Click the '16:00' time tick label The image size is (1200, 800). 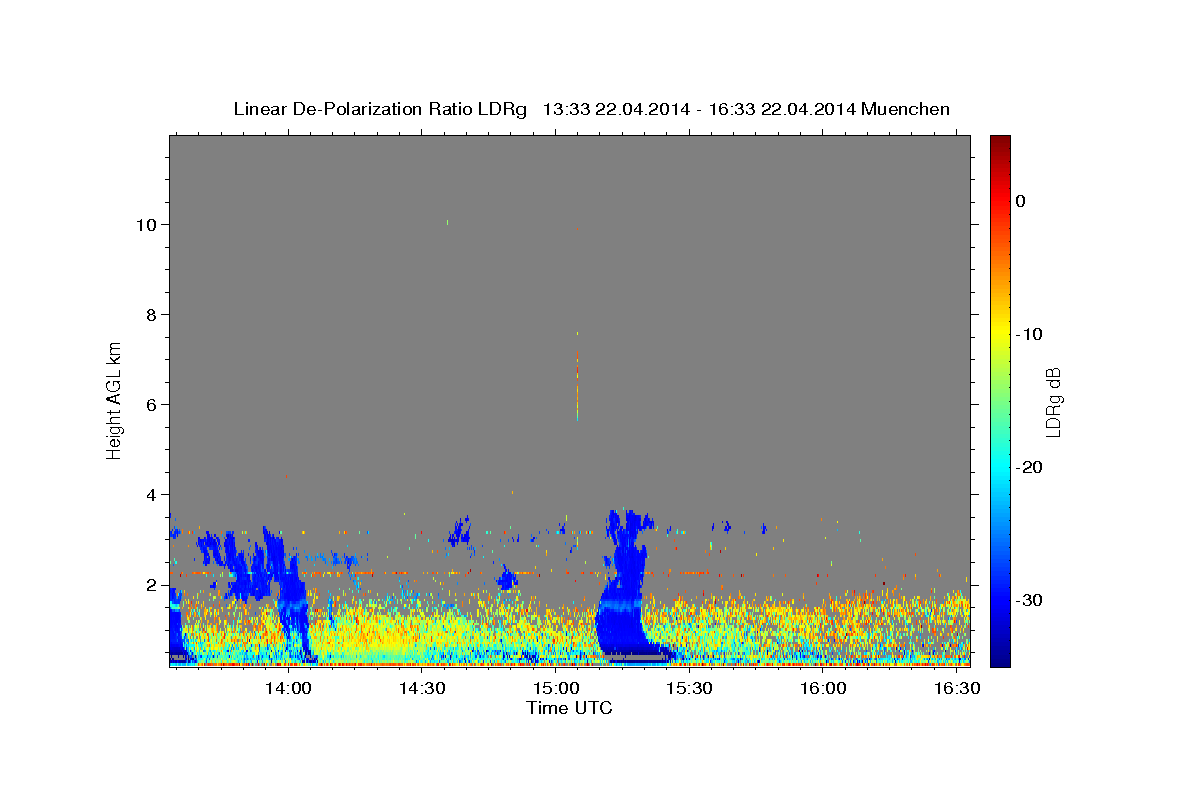click(x=823, y=688)
